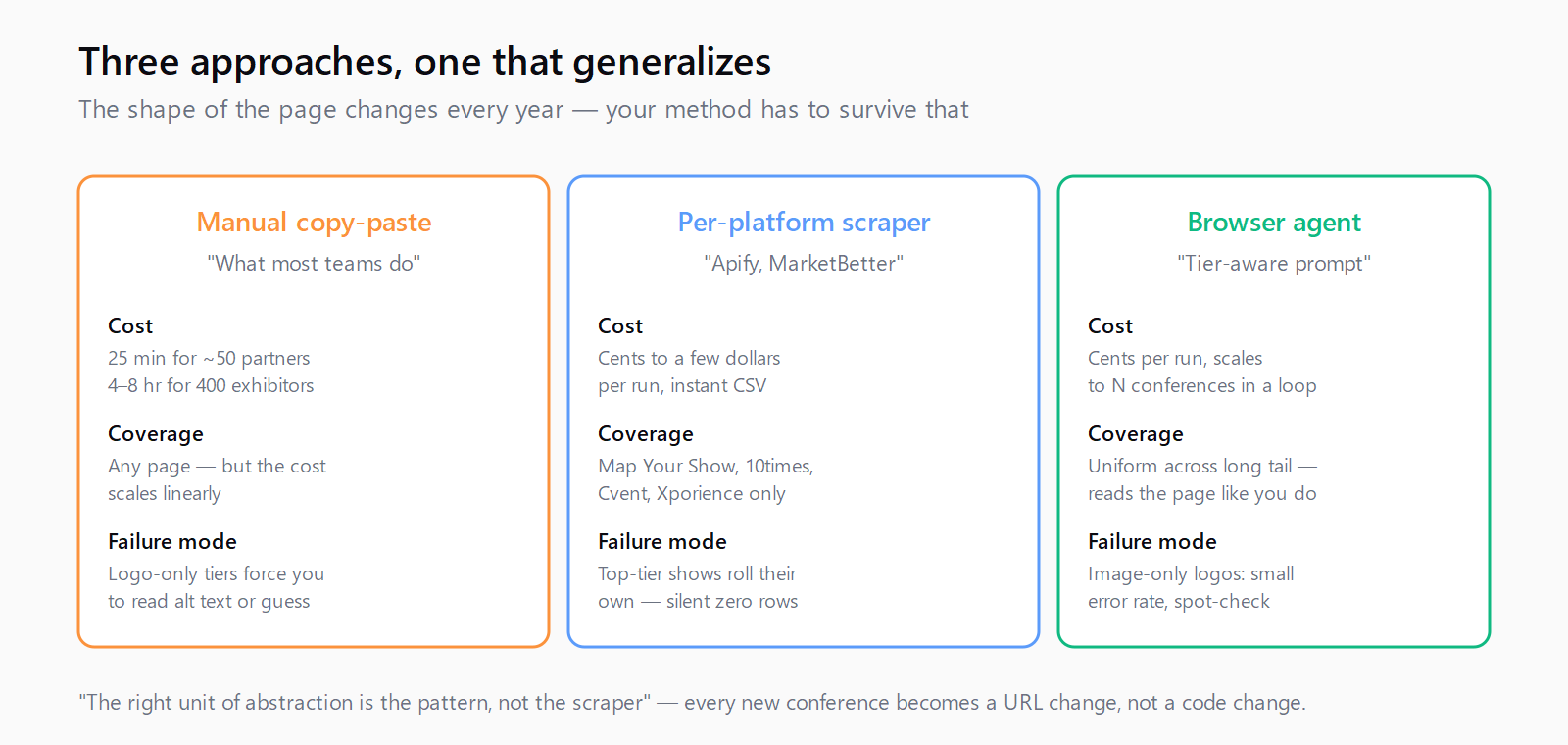Click the footer quote about pattern, not scraper
Screen dimensions: 1568x745
(x=692, y=702)
